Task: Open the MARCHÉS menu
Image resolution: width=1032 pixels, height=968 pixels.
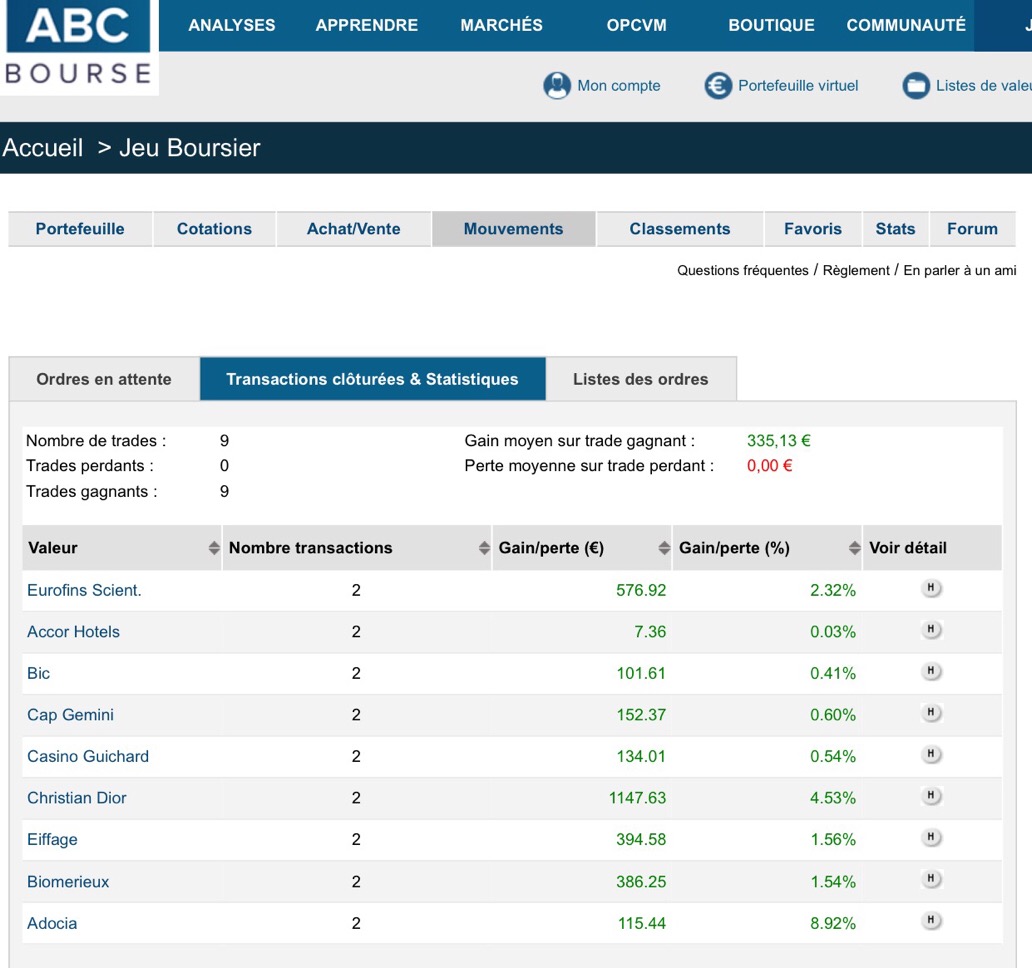Action: [x=502, y=25]
